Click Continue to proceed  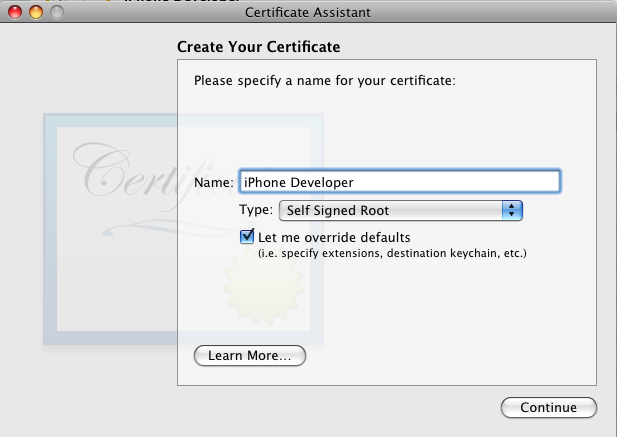[x=549, y=407]
